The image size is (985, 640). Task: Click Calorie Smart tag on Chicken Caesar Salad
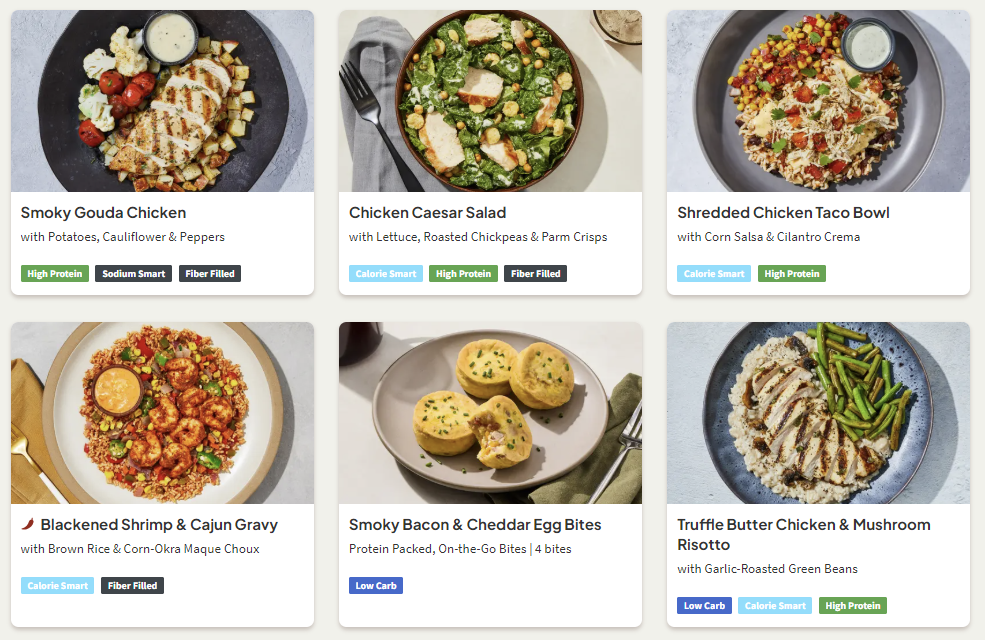(x=386, y=273)
